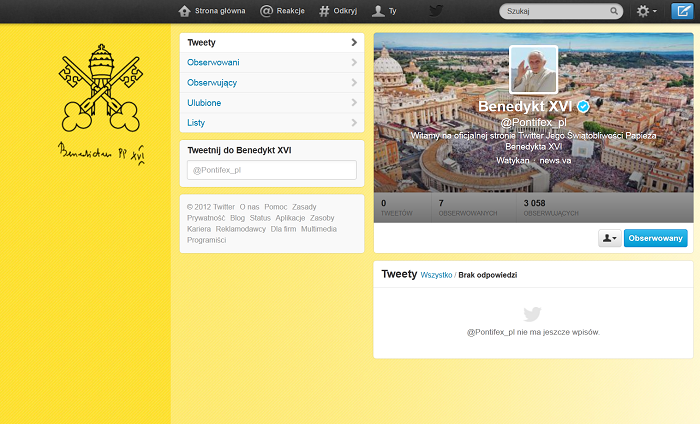Viewport: 700px width, 424px height.
Task: Click the chevron on the Listy row
Action: pos(354,123)
